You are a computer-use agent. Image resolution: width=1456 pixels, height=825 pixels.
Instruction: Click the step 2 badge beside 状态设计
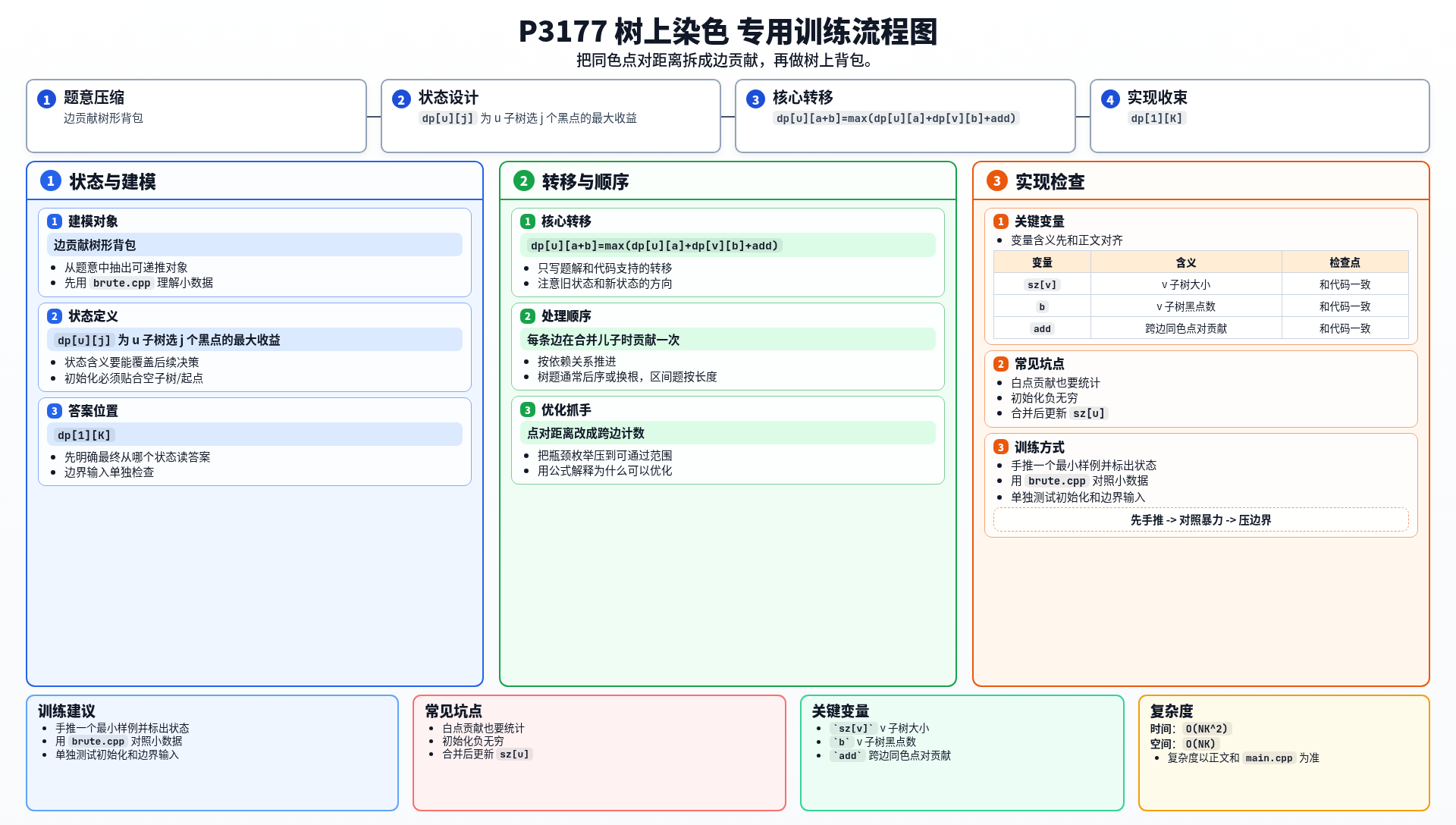[x=401, y=99]
